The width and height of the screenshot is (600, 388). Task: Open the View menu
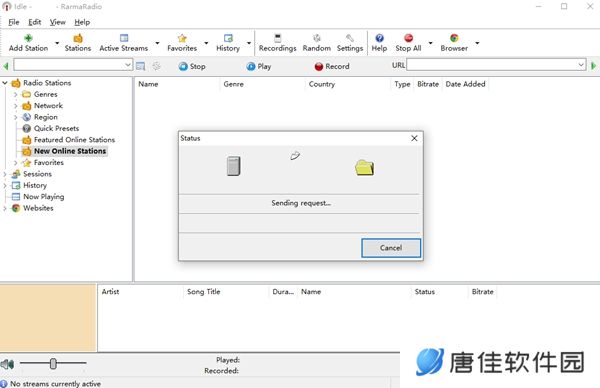pos(57,22)
